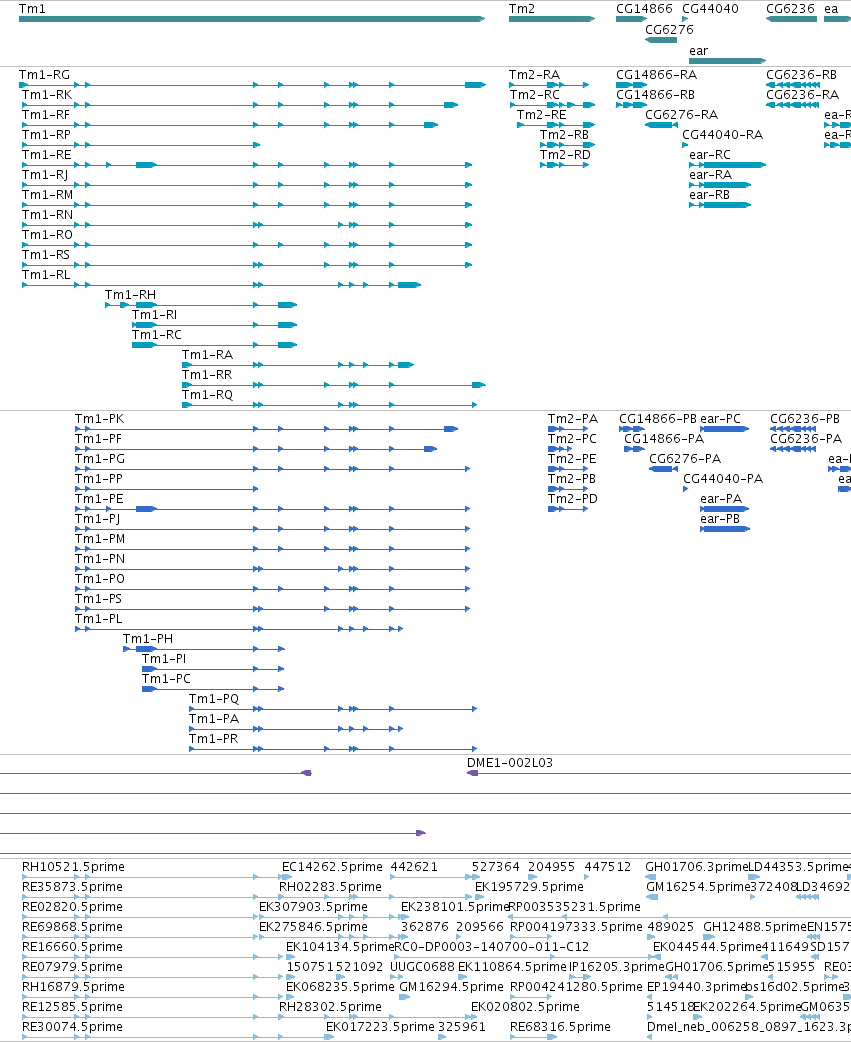Viewport: 851px width, 1042px height.
Task: Select transcript Tm1-RF
Action: [230, 125]
